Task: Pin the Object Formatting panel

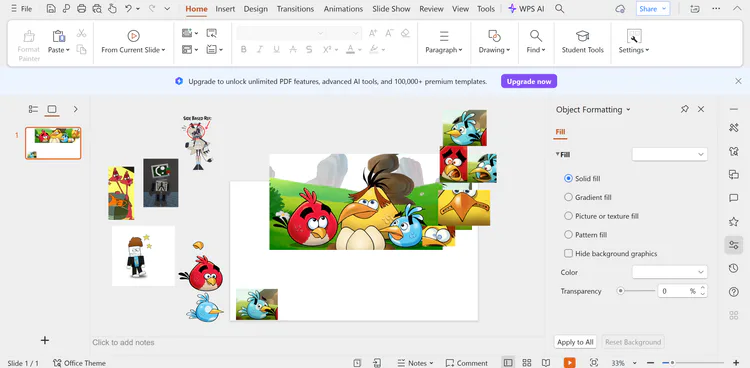Action: click(x=684, y=109)
